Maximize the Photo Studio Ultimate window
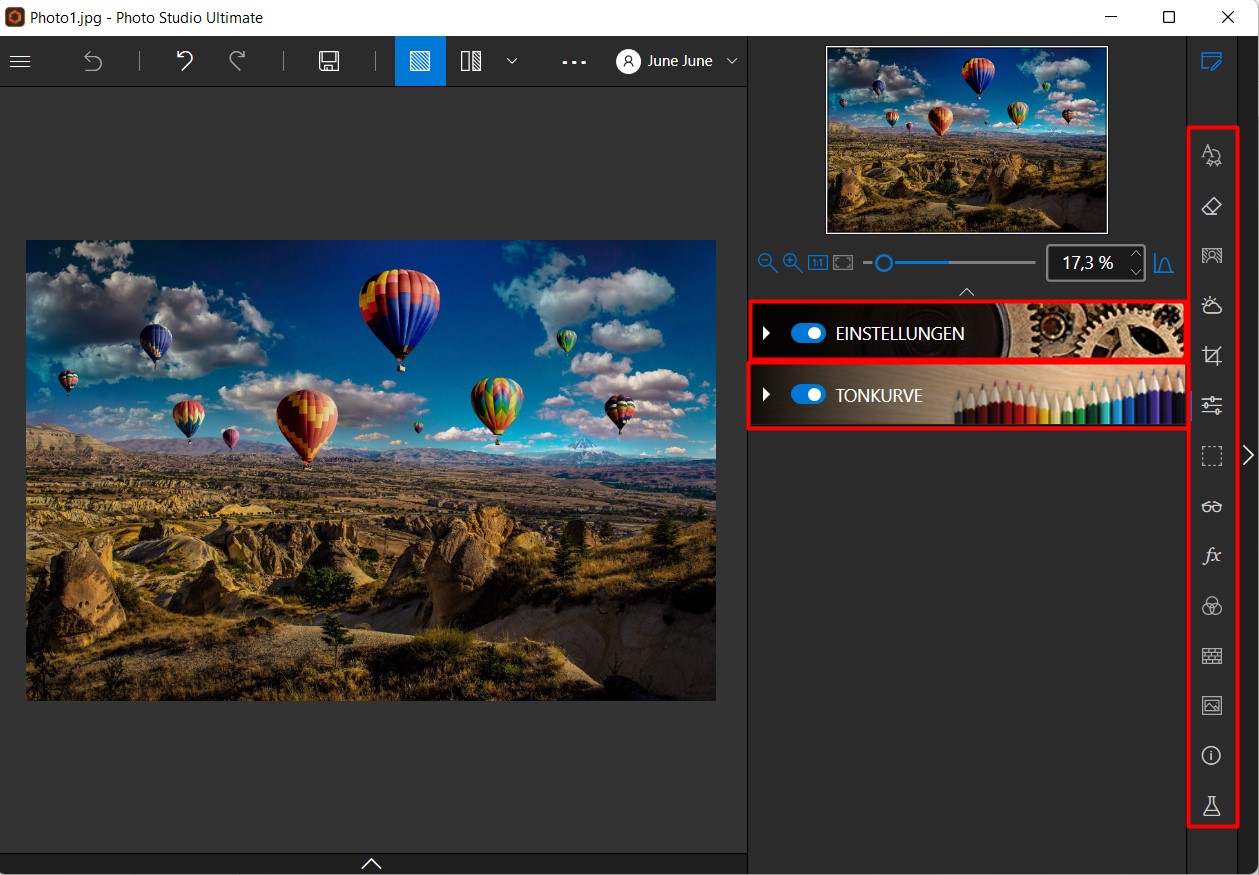The width and height of the screenshot is (1259, 875). 1169,17
